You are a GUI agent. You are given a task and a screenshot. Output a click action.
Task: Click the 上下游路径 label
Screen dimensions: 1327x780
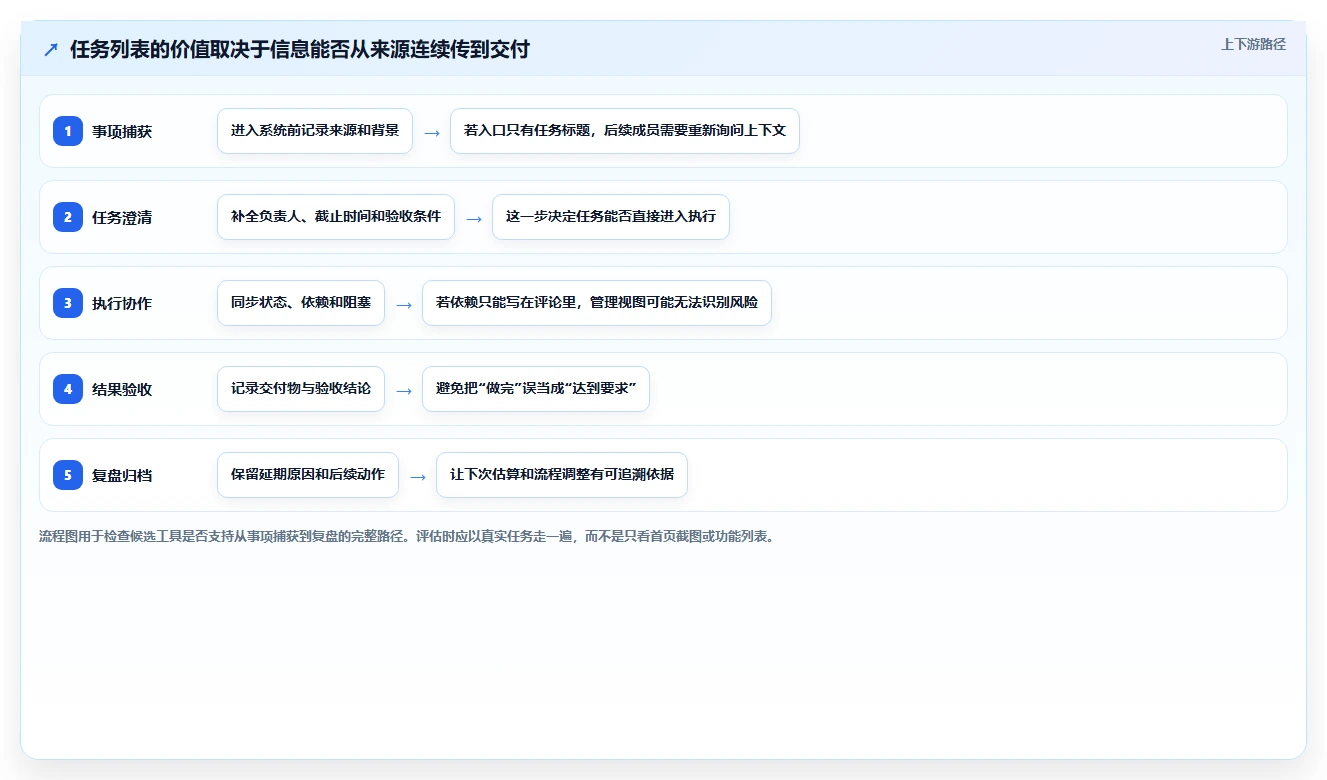click(1253, 45)
